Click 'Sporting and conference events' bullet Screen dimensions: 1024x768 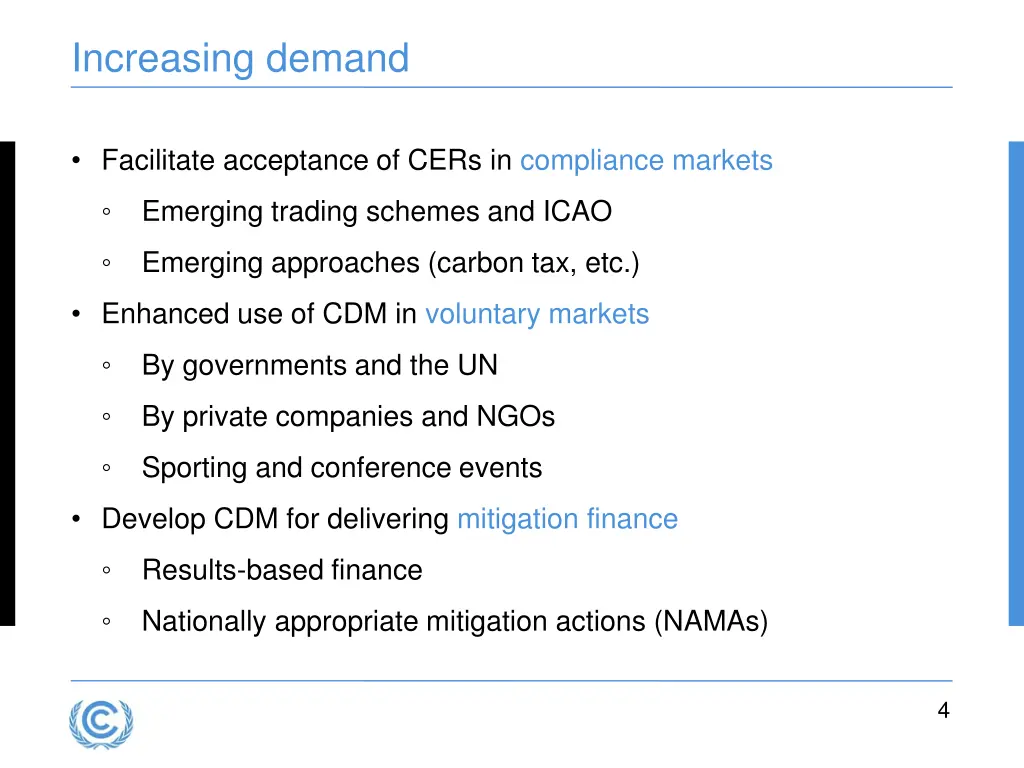(342, 468)
